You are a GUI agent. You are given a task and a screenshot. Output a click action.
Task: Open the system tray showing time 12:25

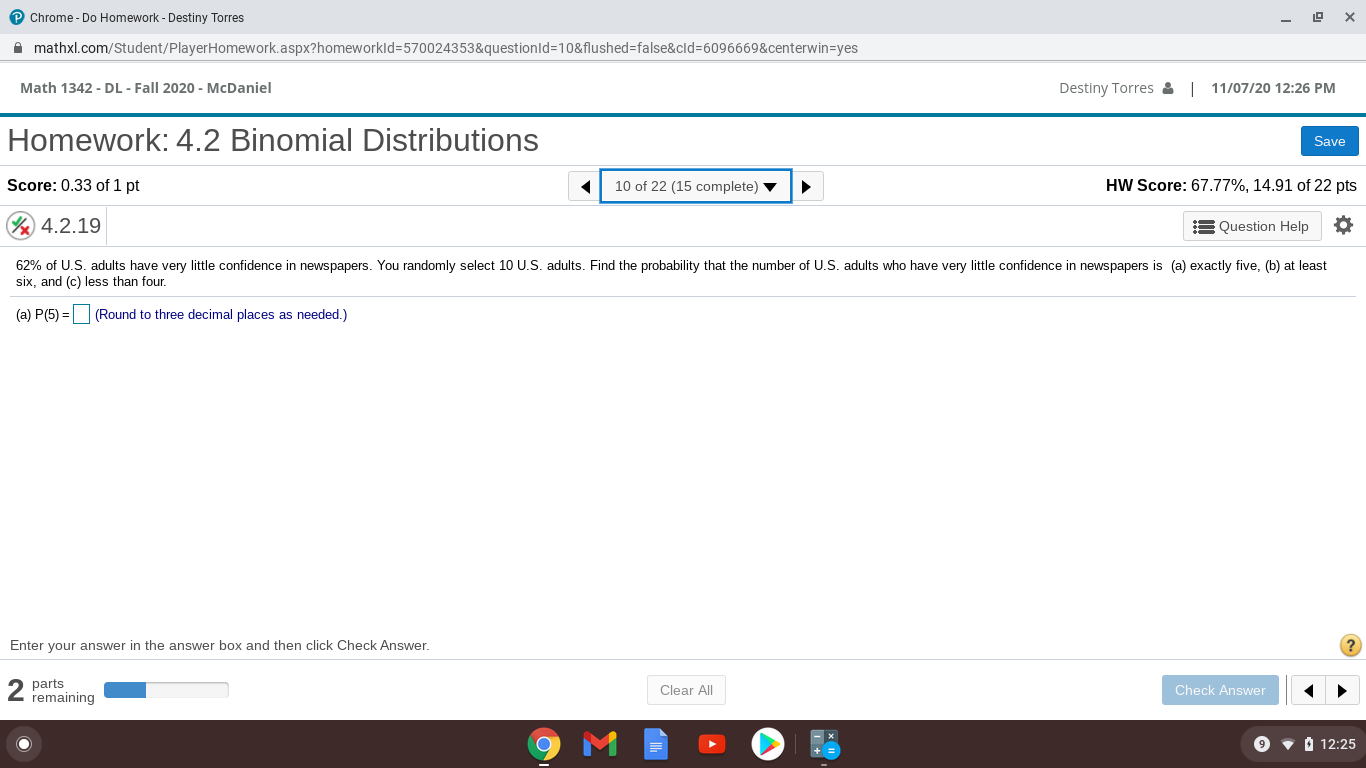pos(1301,744)
